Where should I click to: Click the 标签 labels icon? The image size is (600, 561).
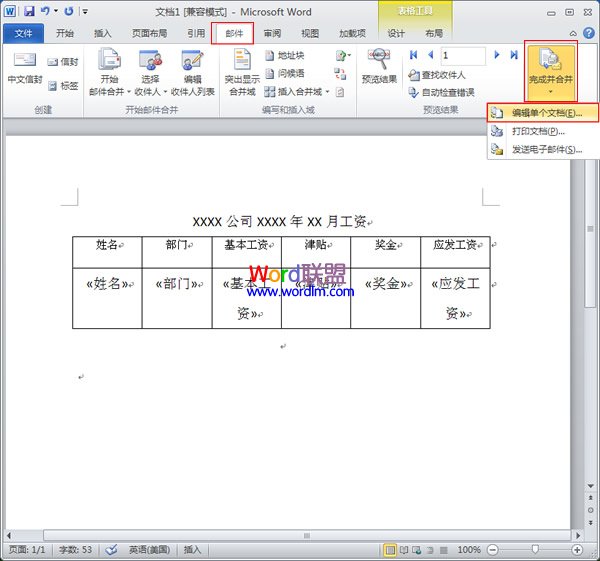(62, 86)
